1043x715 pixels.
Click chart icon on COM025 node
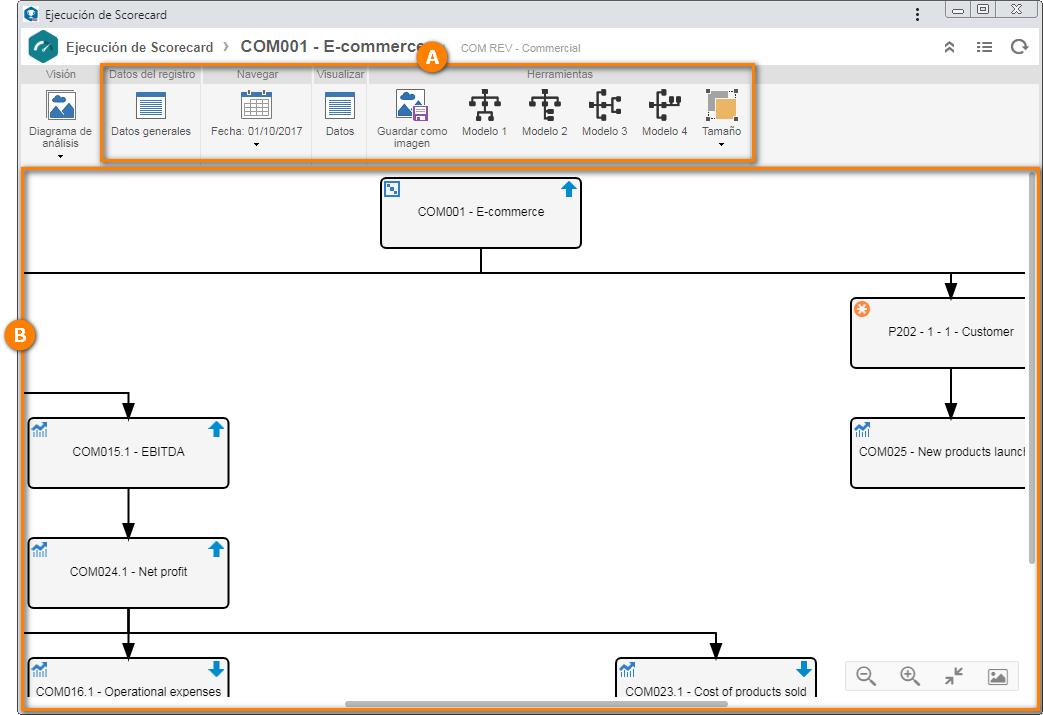pyautogui.click(x=863, y=430)
